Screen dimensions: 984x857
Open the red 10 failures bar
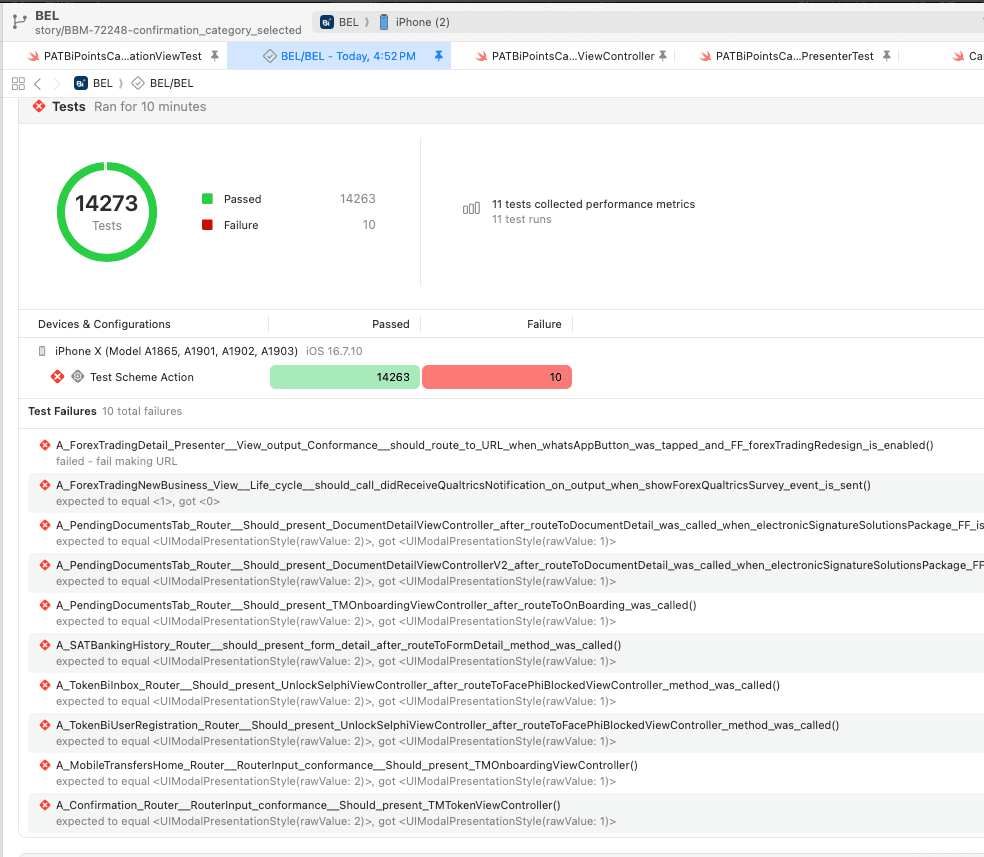(x=496, y=377)
